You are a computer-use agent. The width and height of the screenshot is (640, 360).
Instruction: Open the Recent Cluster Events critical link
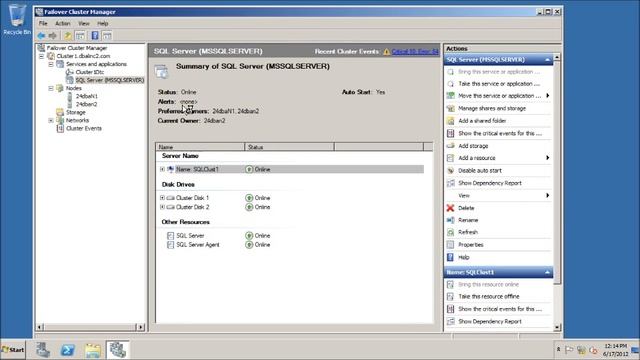point(415,52)
